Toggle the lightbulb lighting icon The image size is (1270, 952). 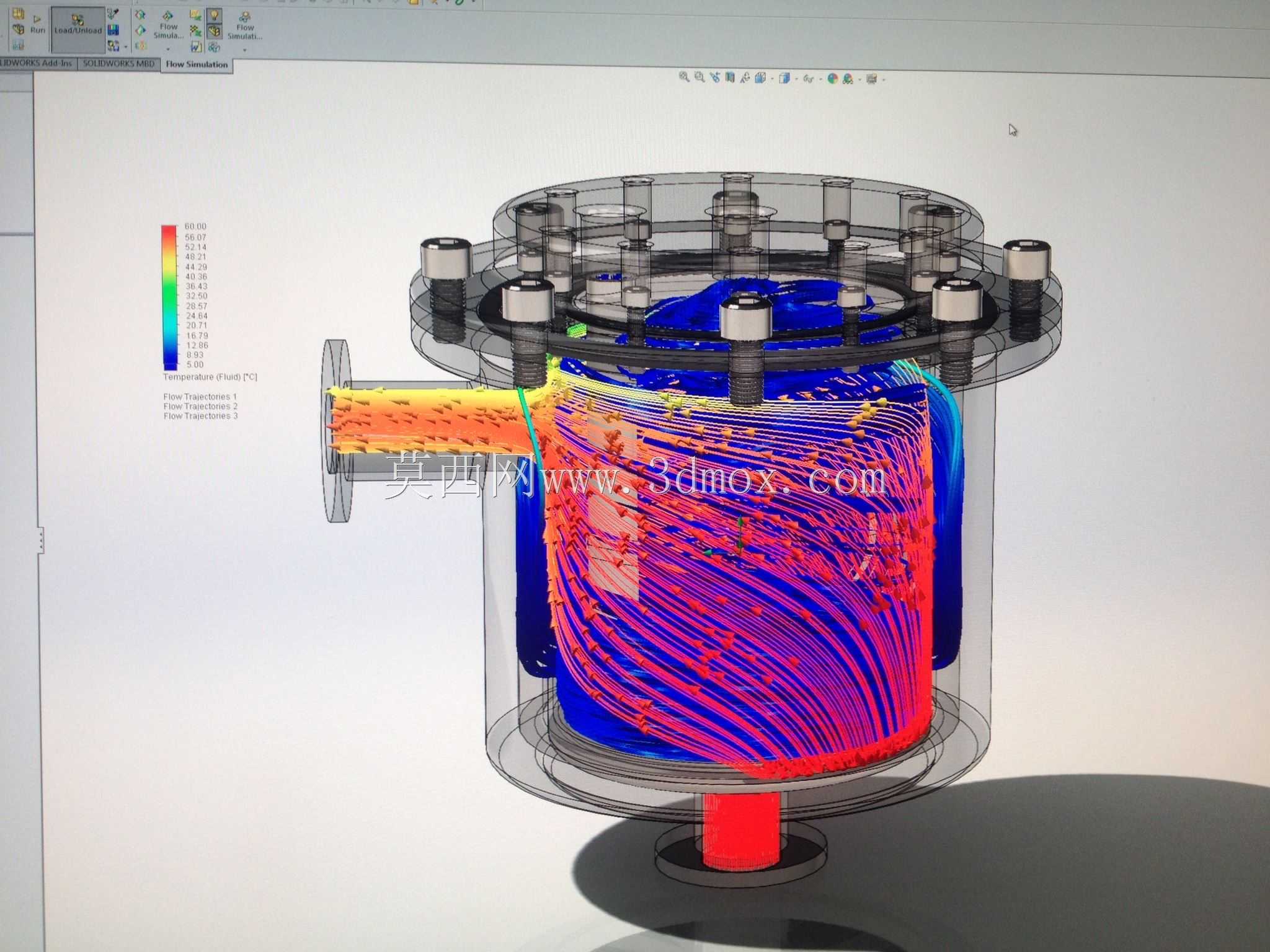(214, 15)
